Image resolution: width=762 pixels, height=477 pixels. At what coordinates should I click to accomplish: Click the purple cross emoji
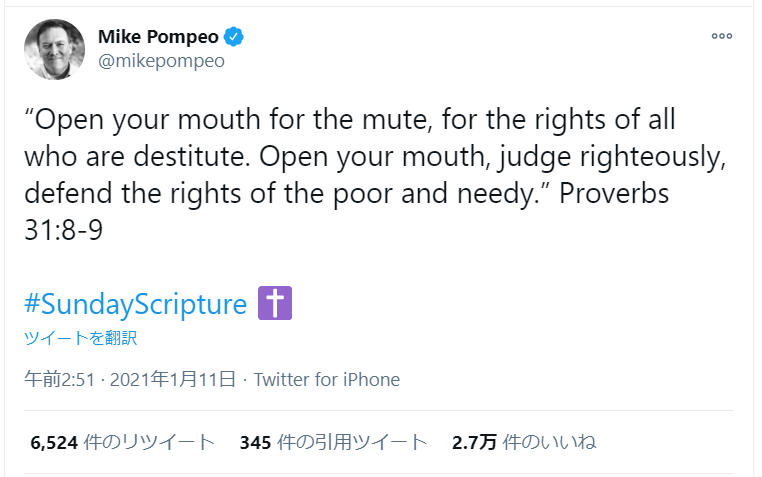[x=275, y=303]
